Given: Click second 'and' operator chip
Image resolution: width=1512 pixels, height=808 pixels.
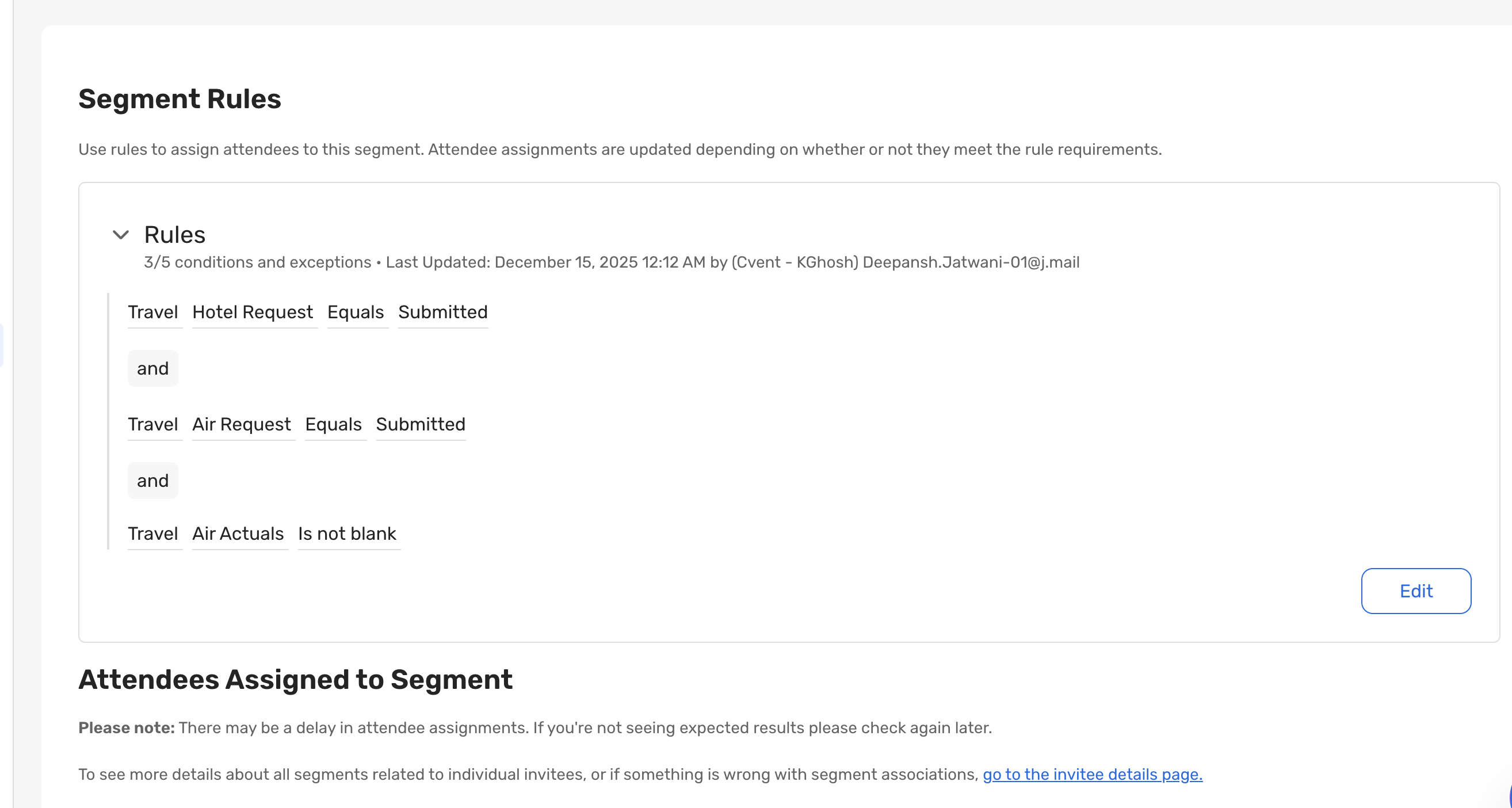Looking at the screenshot, I should coord(152,481).
